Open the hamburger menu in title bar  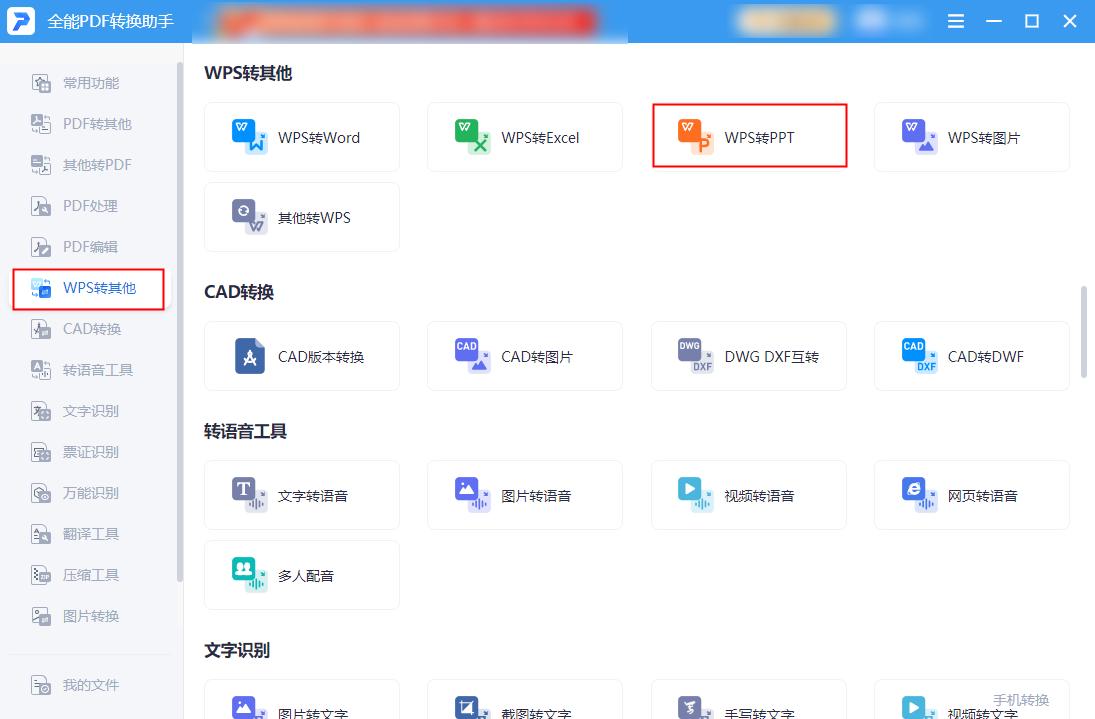[955, 20]
